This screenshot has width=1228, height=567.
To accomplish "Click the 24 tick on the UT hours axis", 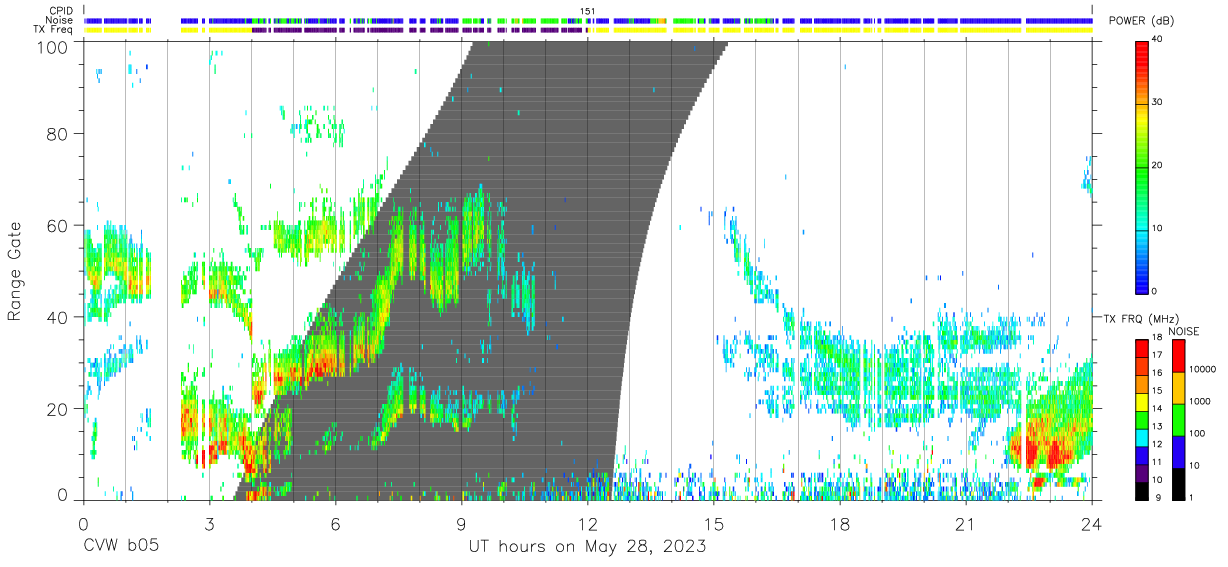I will click(x=1091, y=523).
